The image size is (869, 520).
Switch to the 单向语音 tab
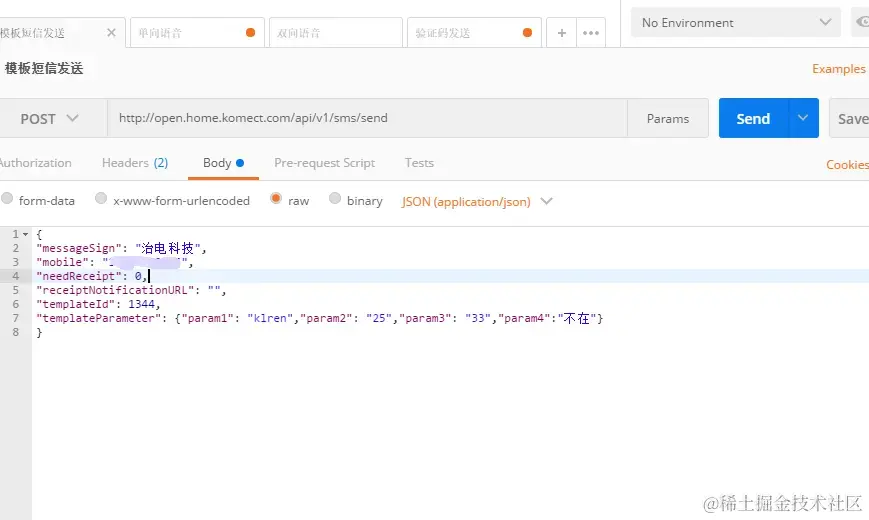[195, 33]
